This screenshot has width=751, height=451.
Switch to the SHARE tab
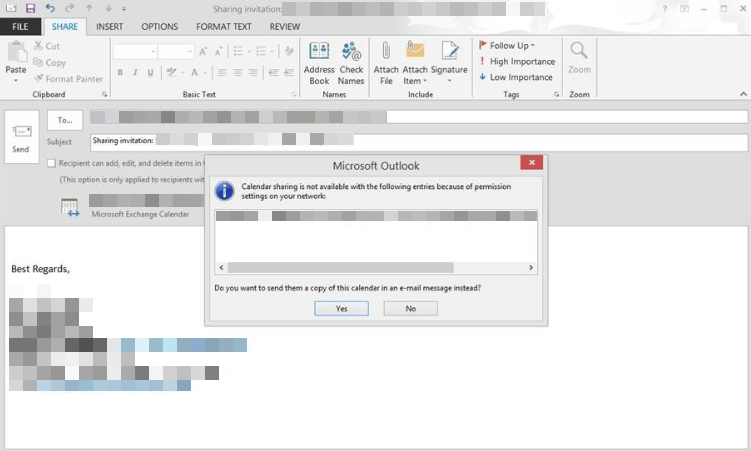(65, 27)
